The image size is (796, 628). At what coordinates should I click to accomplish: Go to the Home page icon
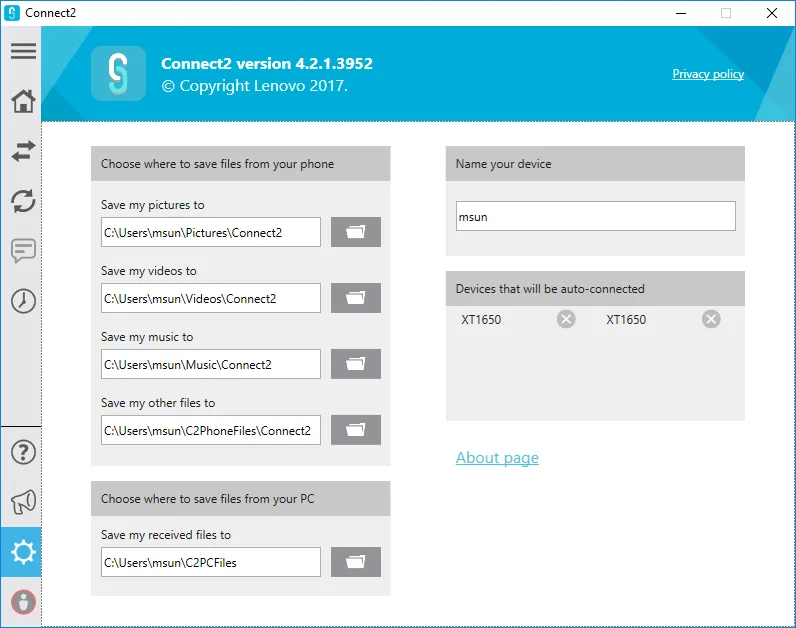pos(23,101)
